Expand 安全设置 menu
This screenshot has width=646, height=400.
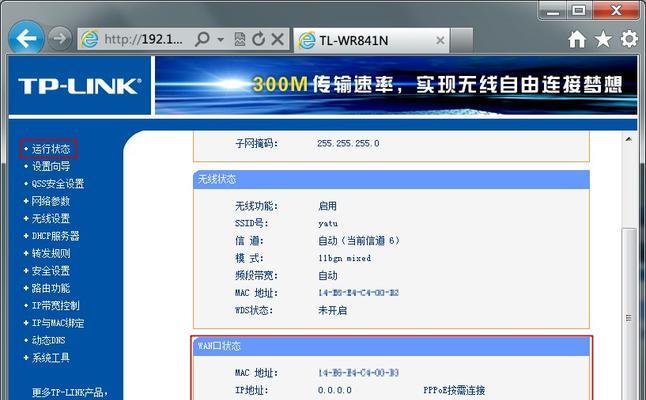(x=51, y=271)
